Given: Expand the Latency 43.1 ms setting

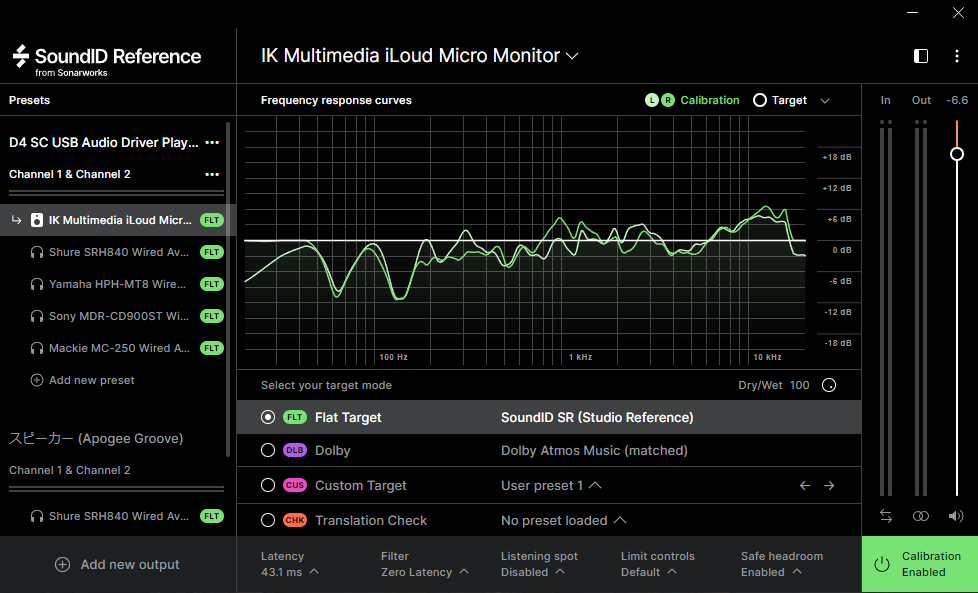Looking at the screenshot, I should click(289, 564).
